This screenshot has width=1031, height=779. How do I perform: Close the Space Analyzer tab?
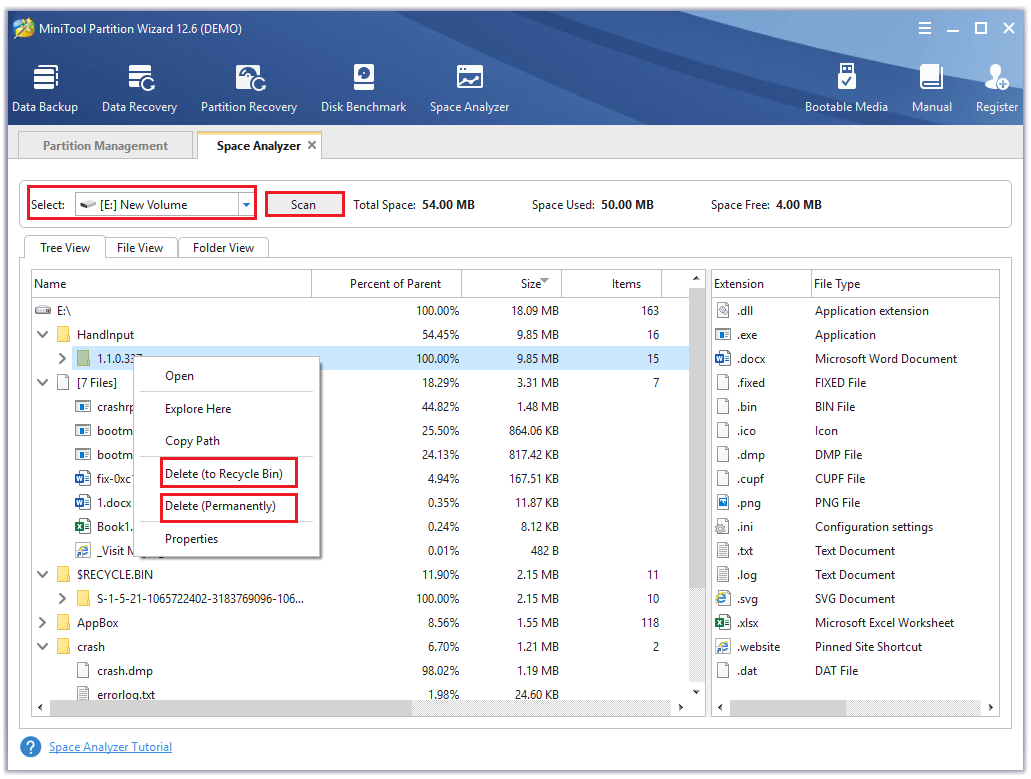click(x=312, y=145)
